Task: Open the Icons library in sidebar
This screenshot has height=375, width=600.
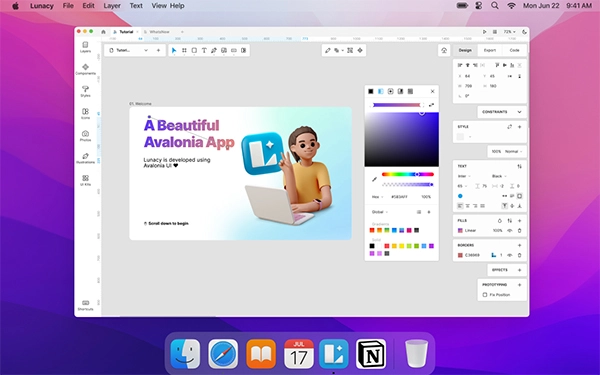Action: click(x=85, y=114)
